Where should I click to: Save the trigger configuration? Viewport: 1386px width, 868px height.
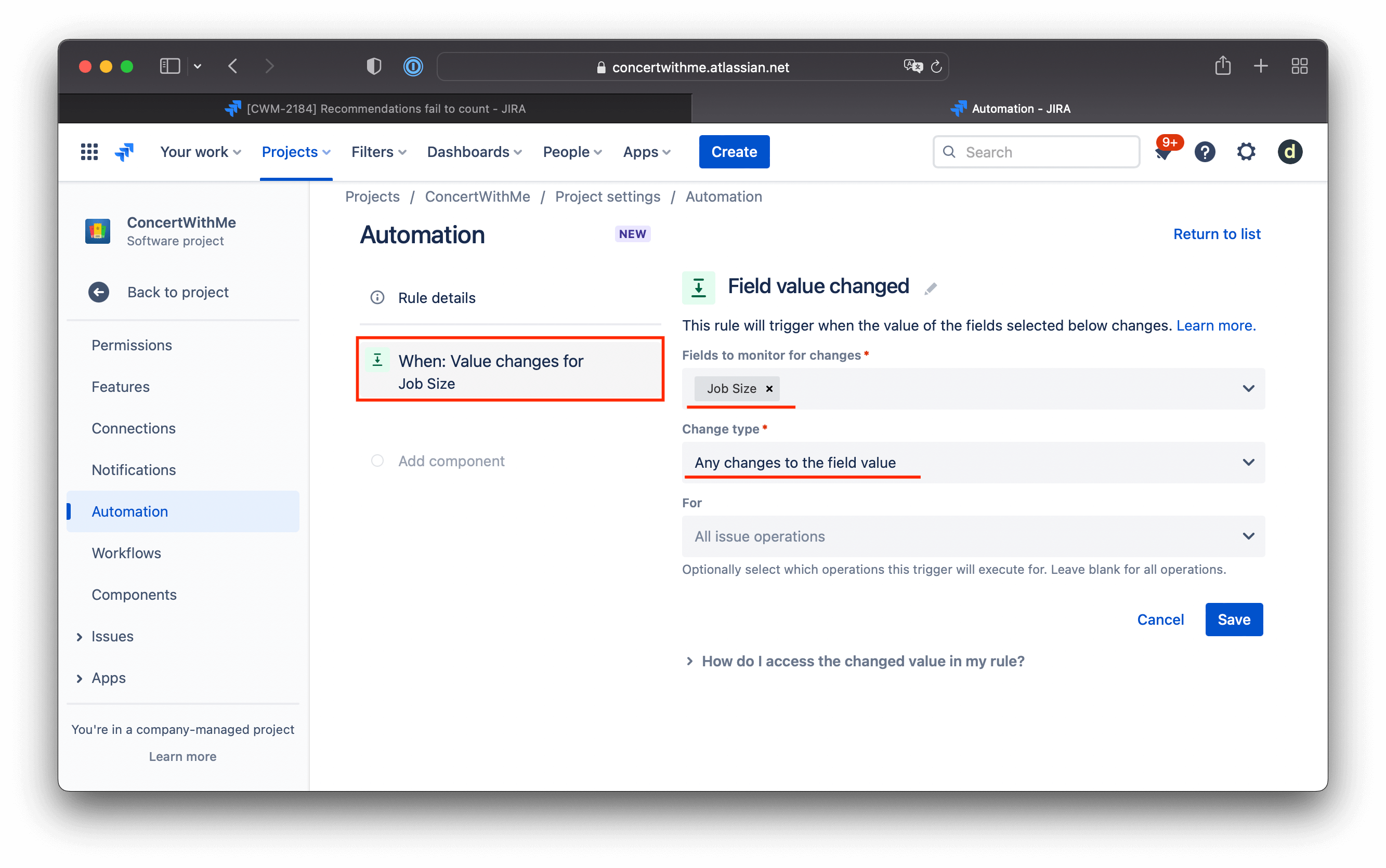pos(1233,620)
